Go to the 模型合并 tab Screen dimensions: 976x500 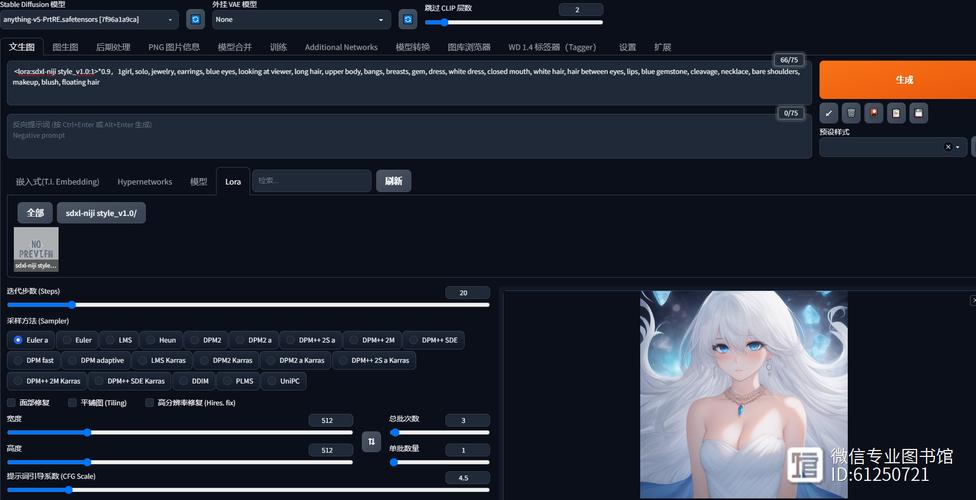(235, 47)
